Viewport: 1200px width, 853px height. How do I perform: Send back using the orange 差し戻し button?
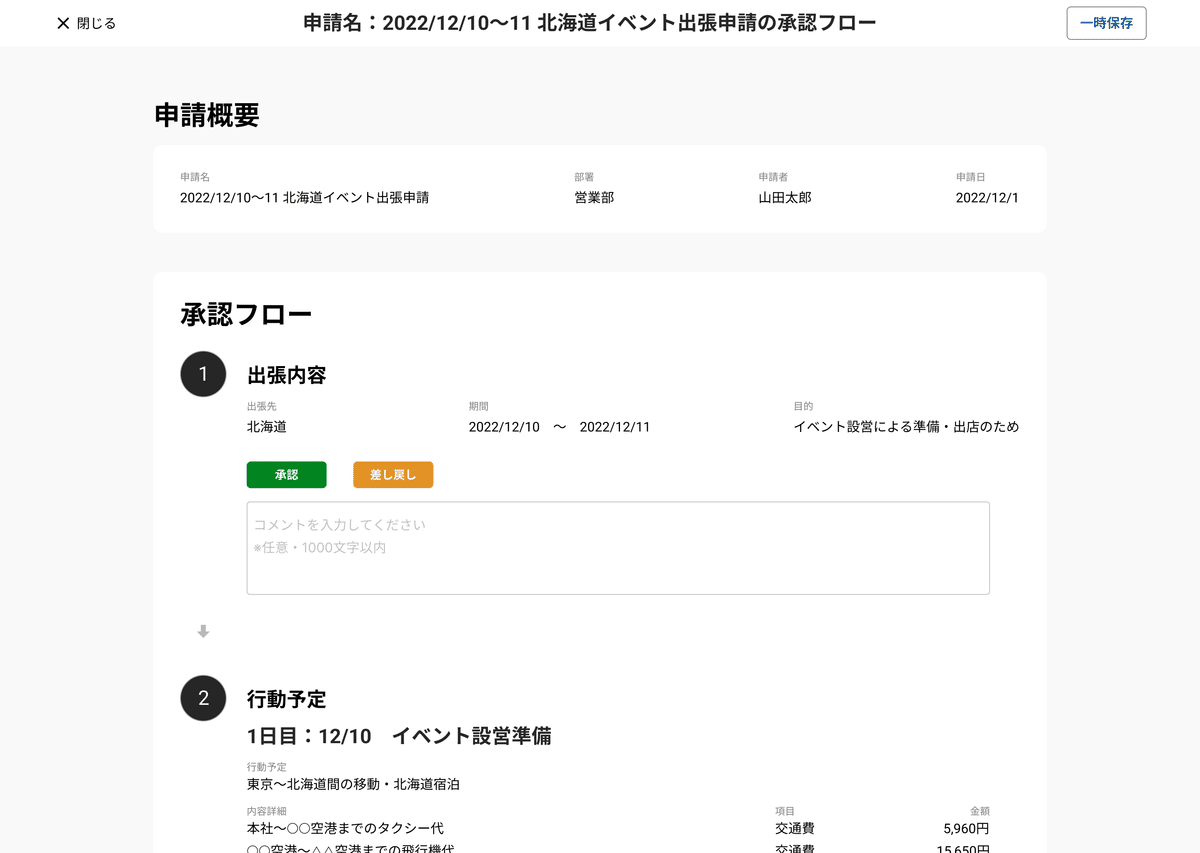click(x=393, y=475)
